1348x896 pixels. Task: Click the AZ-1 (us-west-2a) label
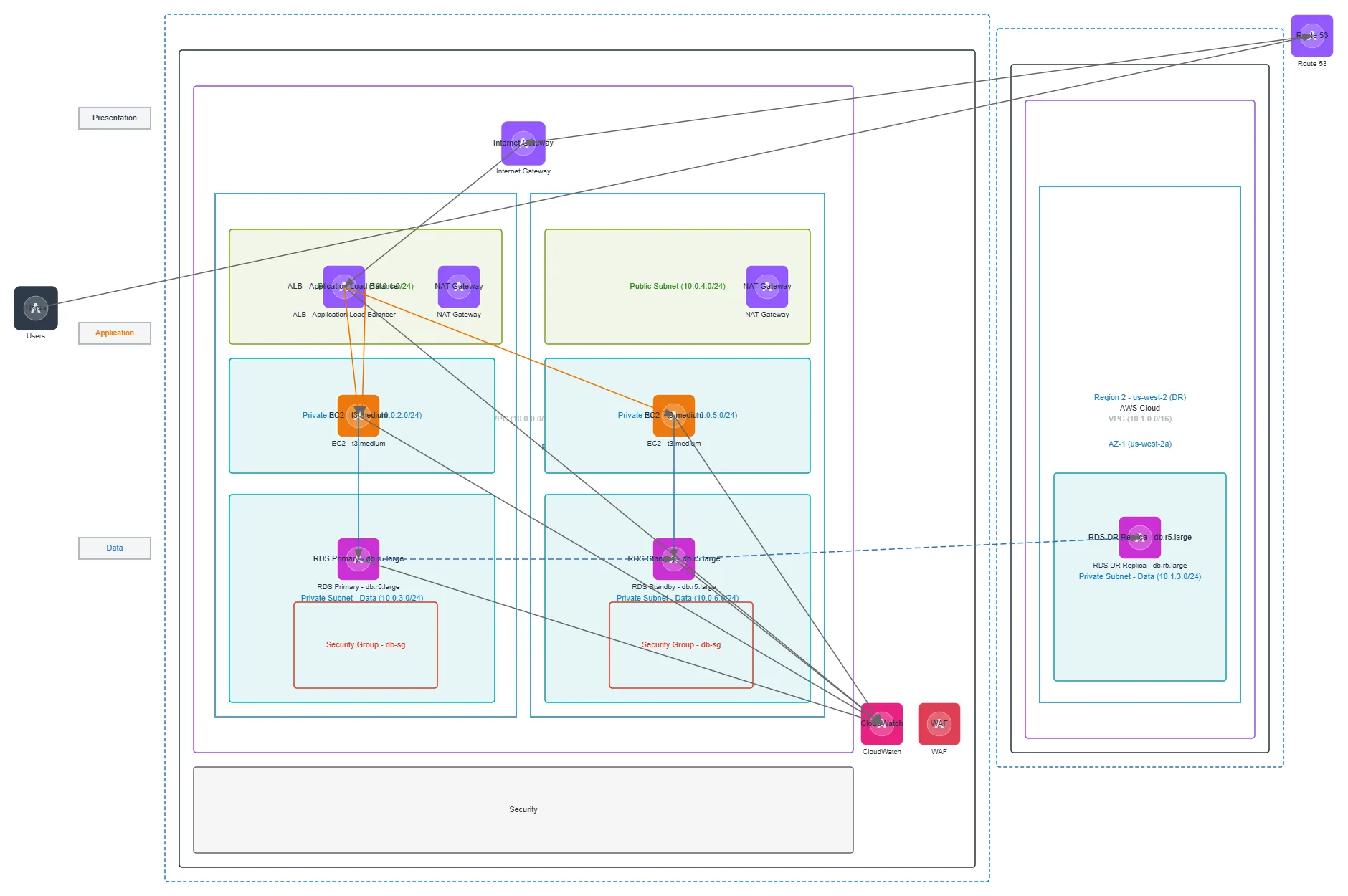[1140, 444]
